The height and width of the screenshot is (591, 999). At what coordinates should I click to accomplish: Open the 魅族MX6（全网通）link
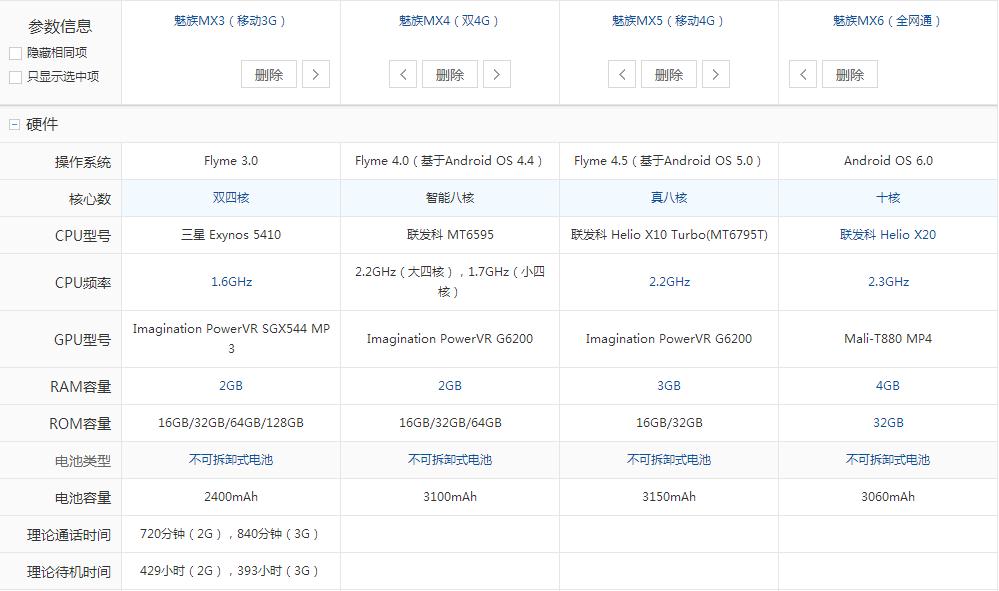[888, 19]
